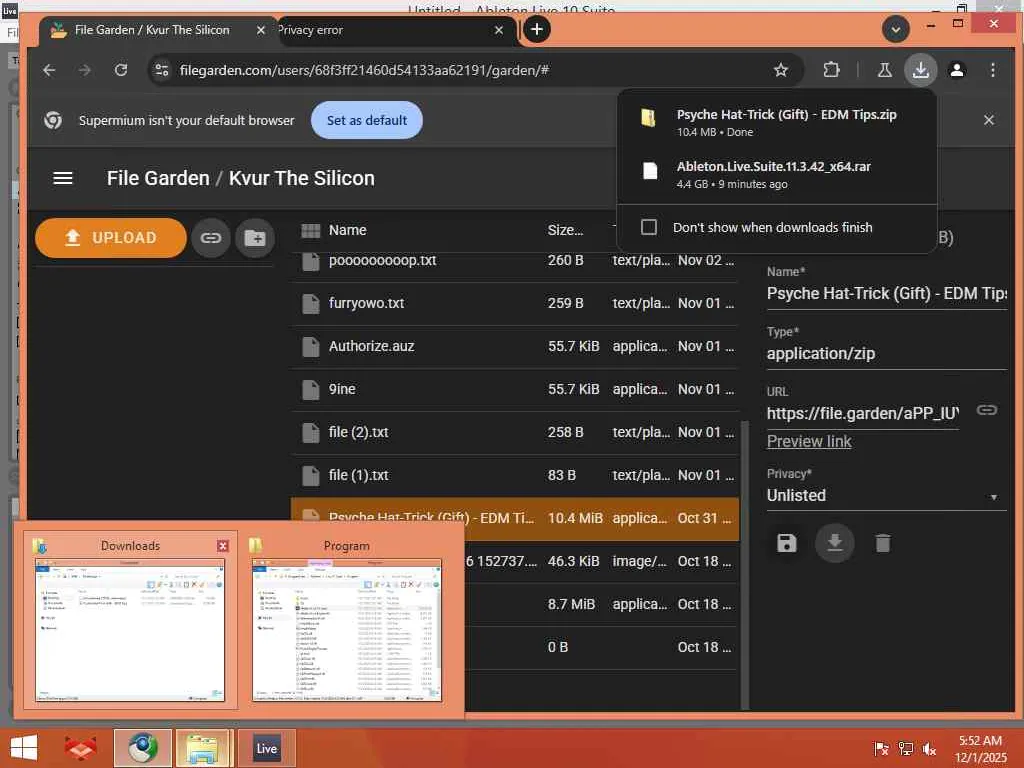Create a new folder with folder-plus icon
The height and width of the screenshot is (768, 1024).
pyautogui.click(x=255, y=238)
